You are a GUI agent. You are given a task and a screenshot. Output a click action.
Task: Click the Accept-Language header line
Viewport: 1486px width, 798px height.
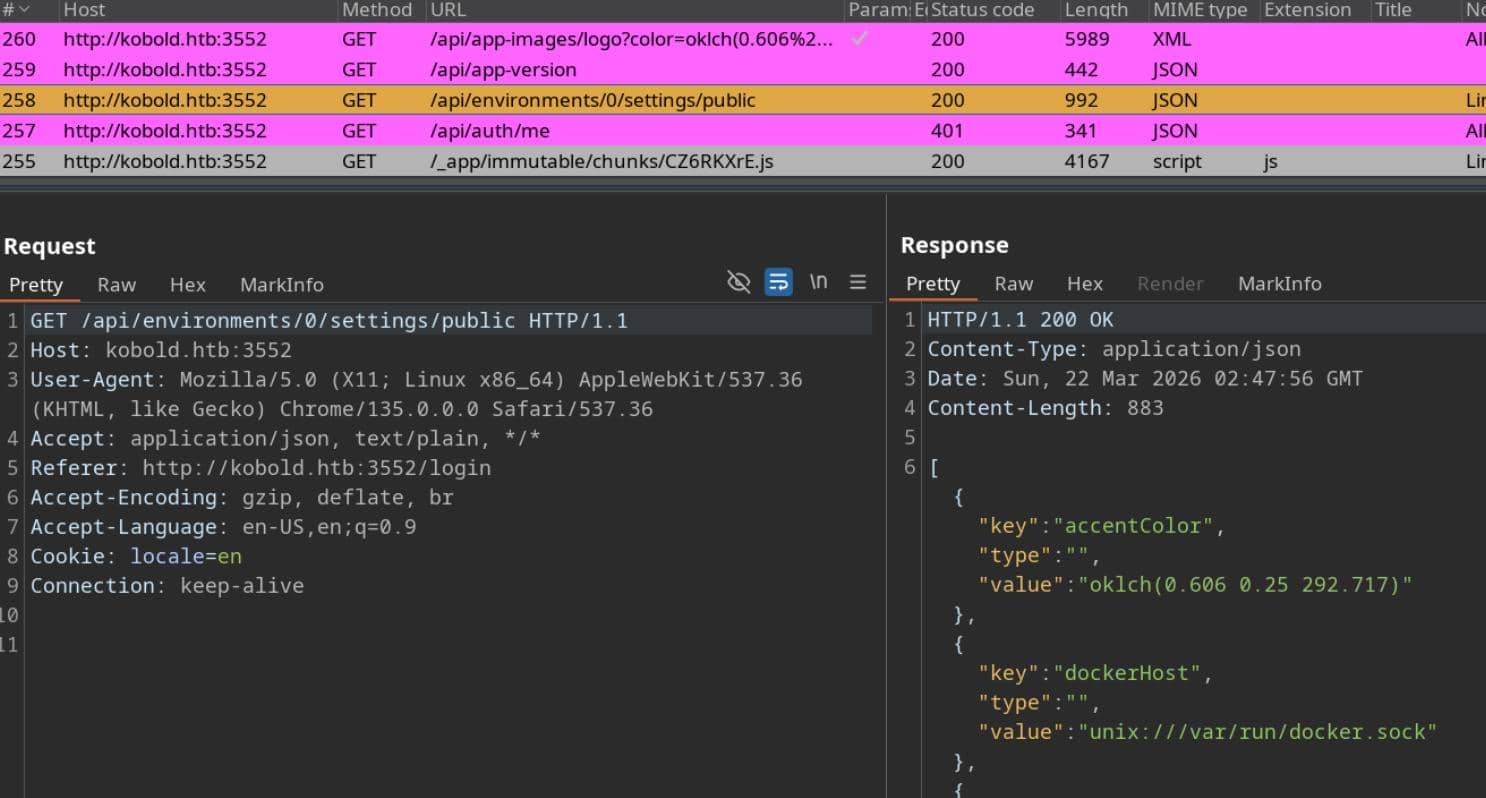(x=223, y=527)
